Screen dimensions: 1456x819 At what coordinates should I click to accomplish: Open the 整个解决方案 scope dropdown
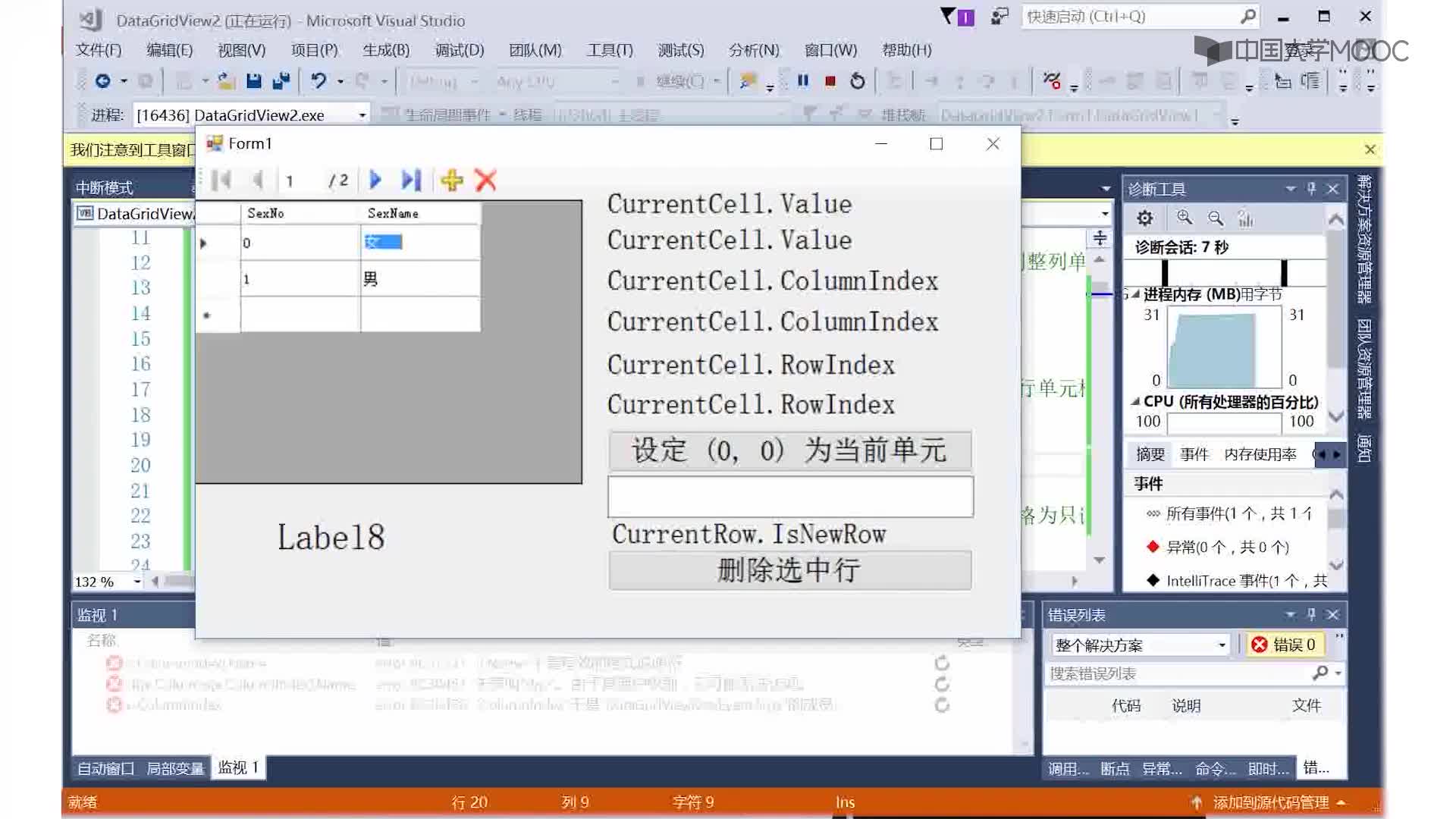[1222, 645]
